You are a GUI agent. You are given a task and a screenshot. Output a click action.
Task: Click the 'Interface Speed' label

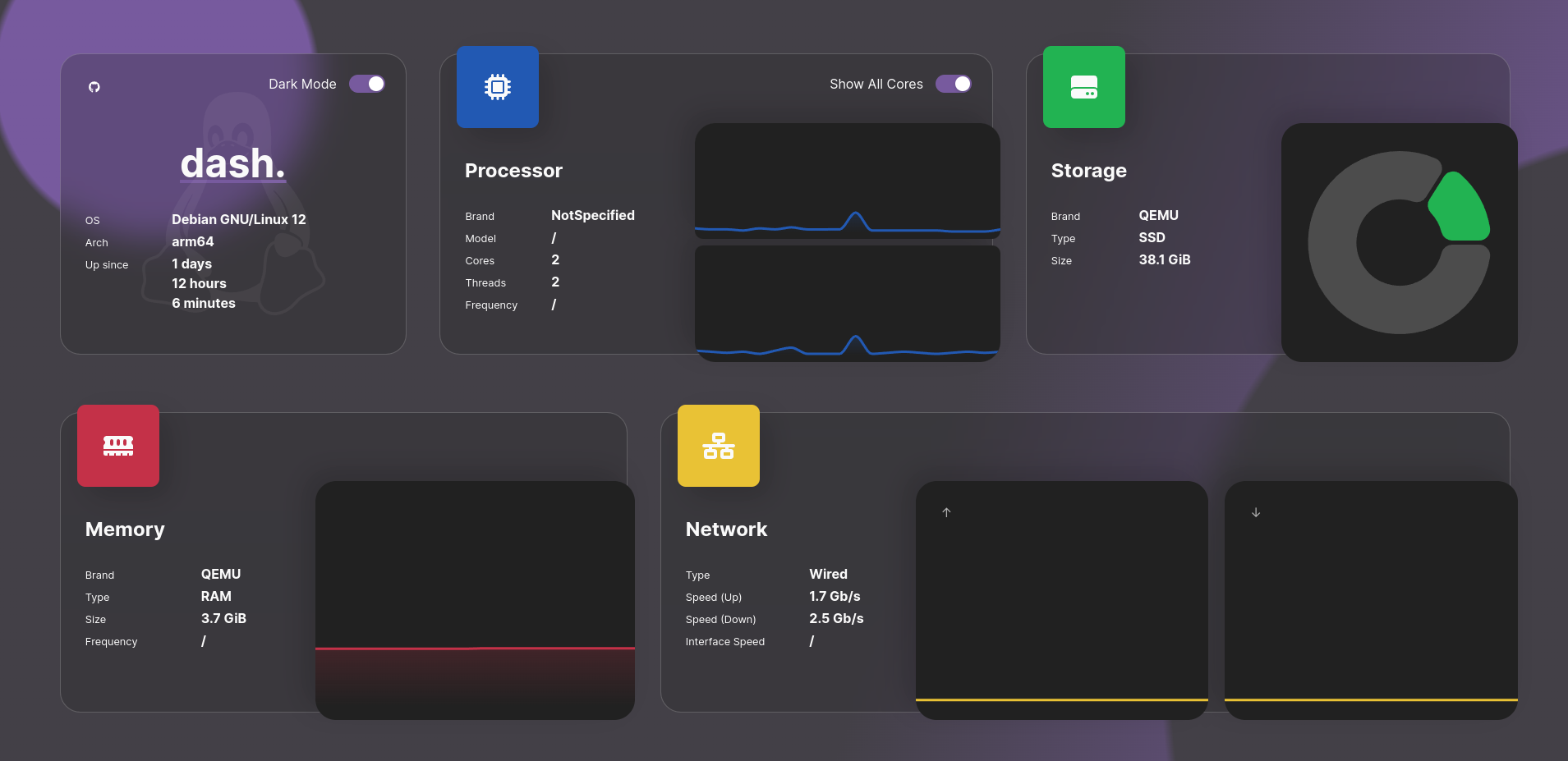725,642
